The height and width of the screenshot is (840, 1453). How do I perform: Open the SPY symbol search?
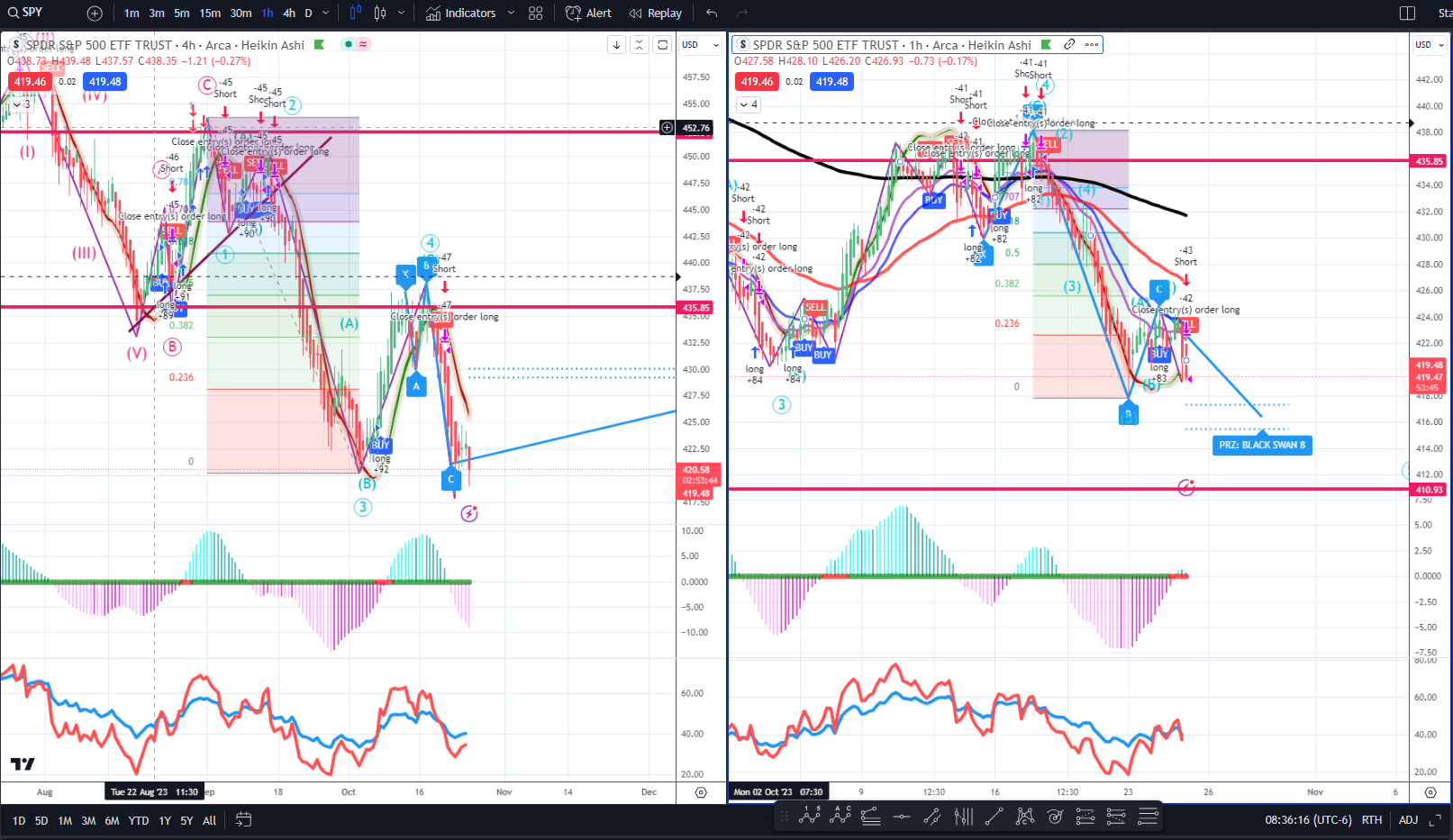click(x=27, y=13)
